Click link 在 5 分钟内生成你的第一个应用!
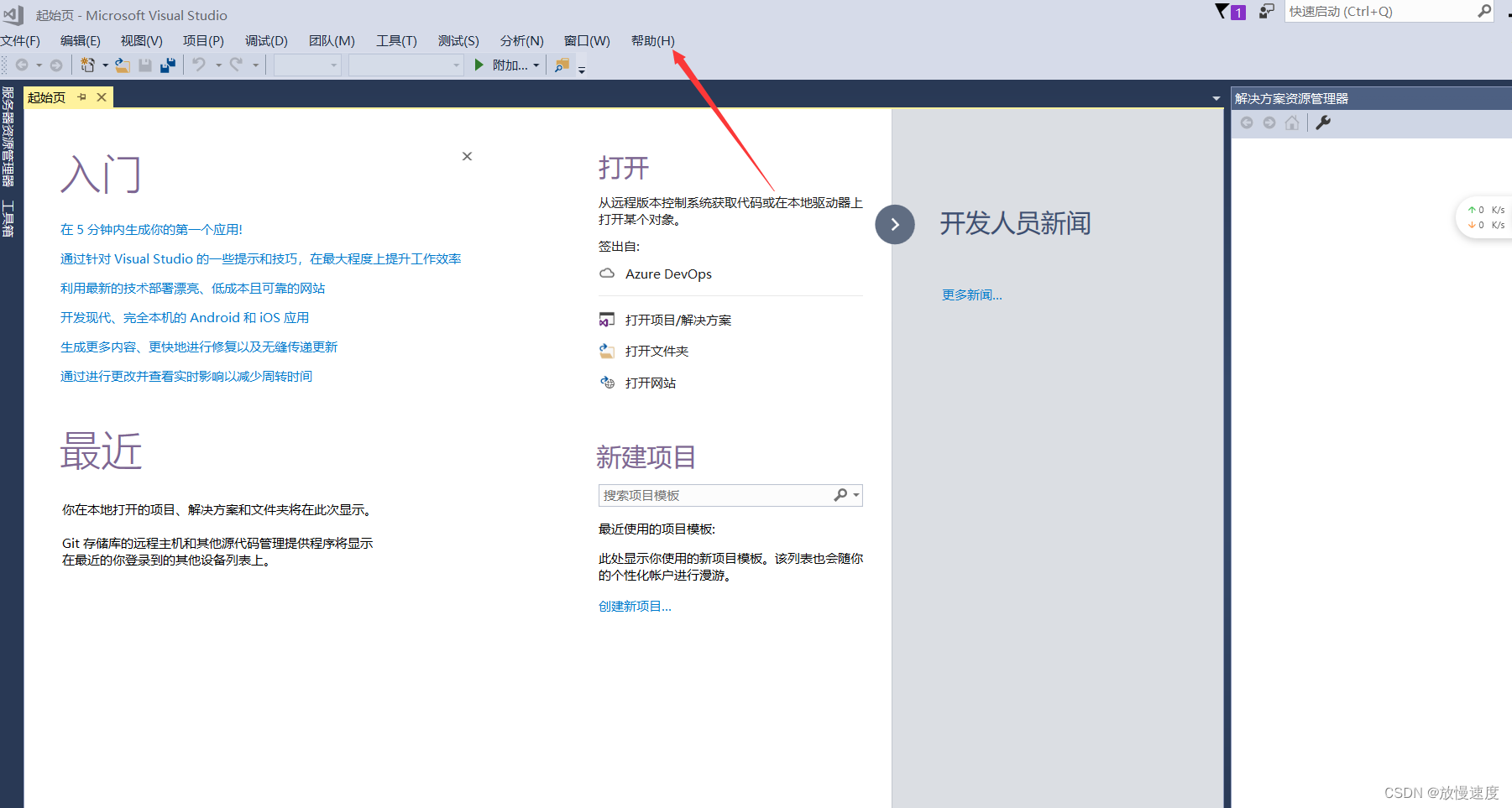The width and height of the screenshot is (1512, 808). [151, 229]
